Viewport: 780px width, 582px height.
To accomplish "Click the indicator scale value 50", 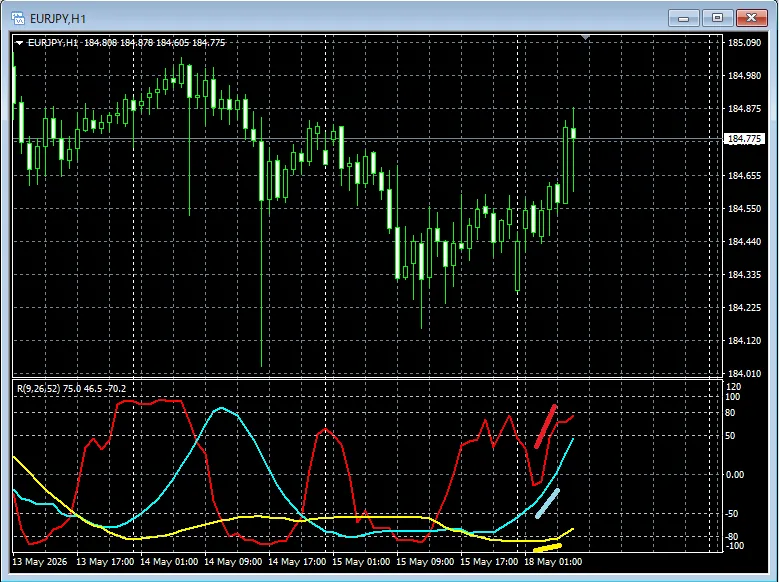I will [x=730, y=436].
